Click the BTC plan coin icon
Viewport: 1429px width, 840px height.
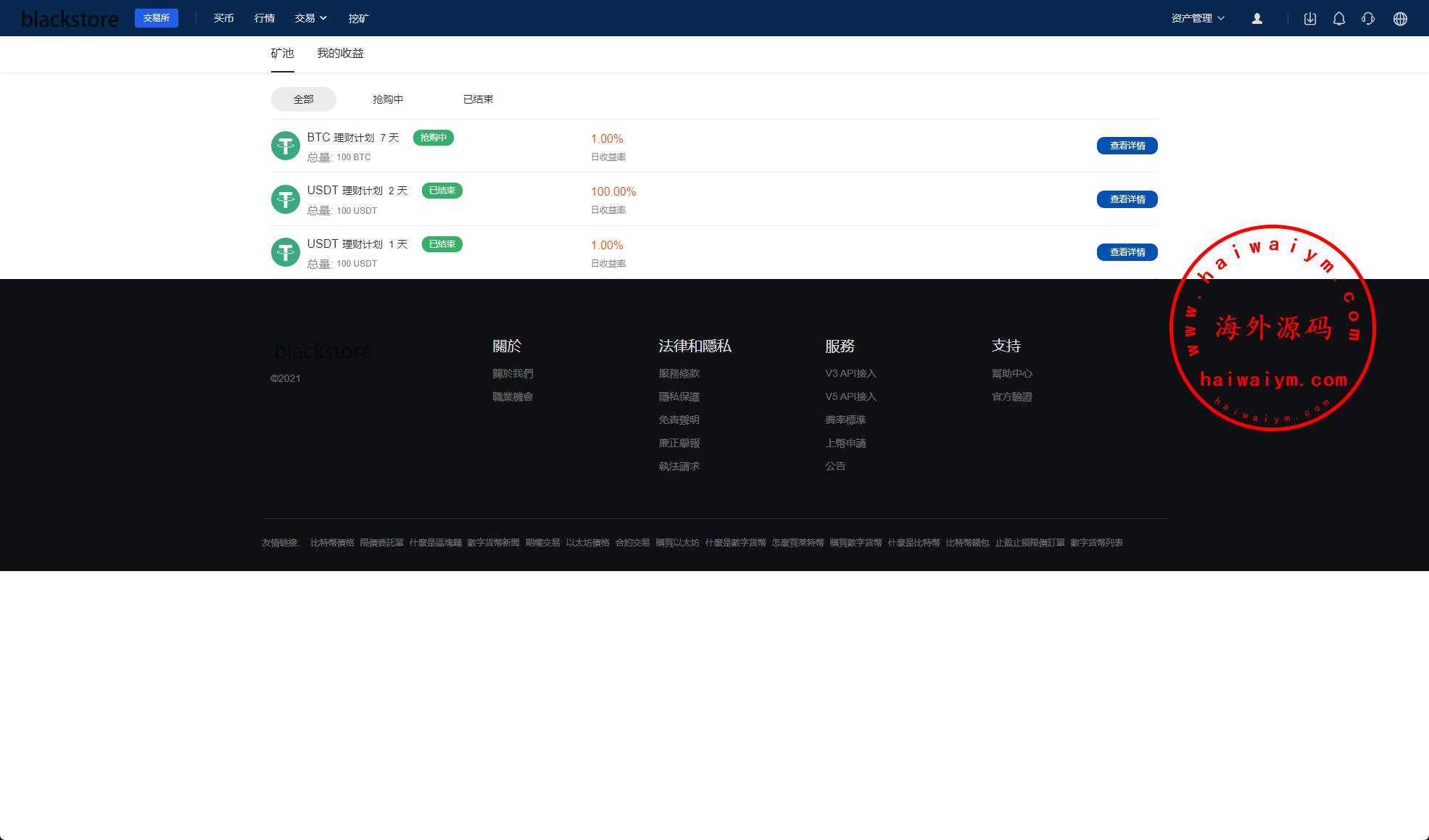[286, 146]
